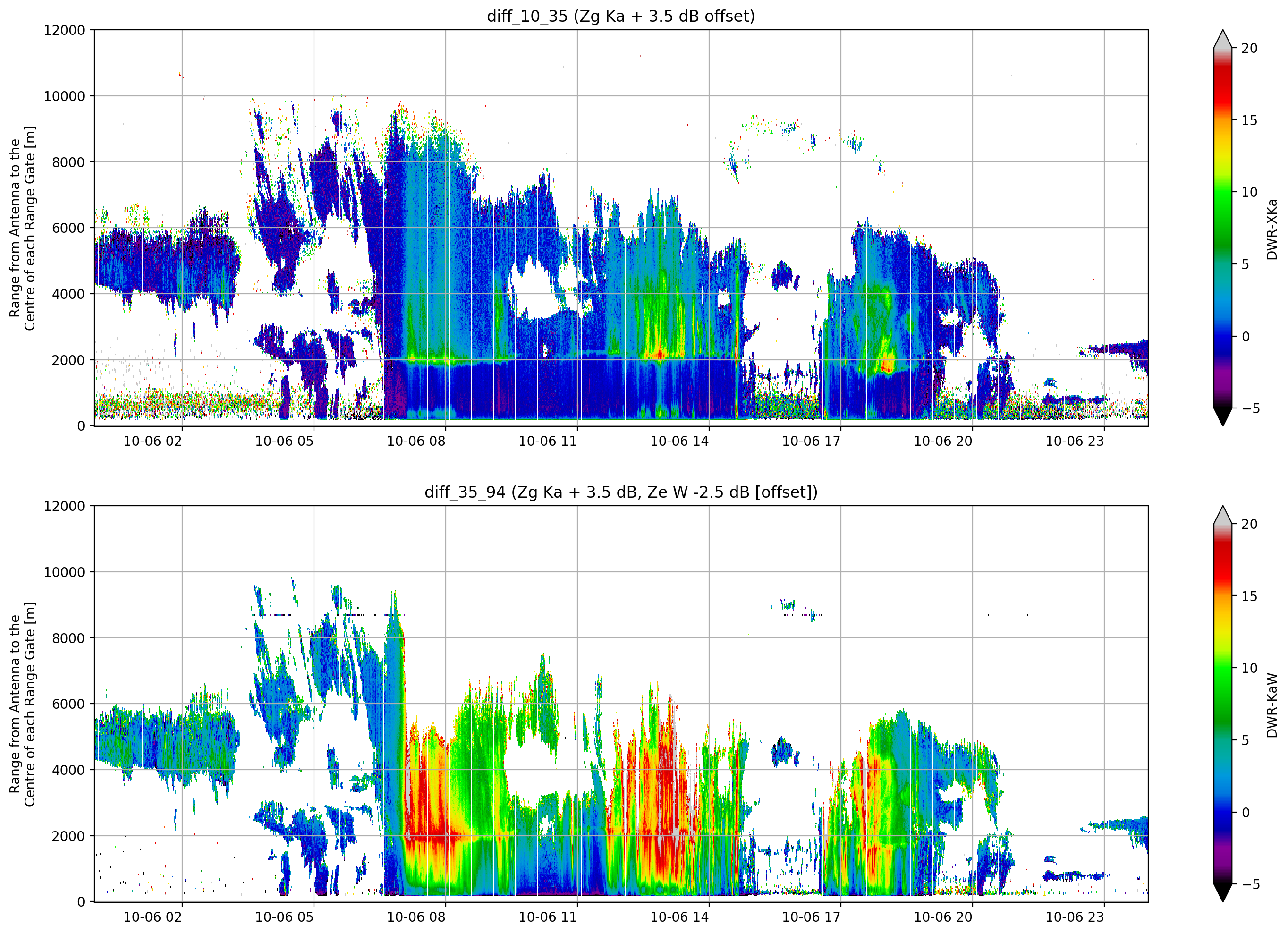
Task: Click the '10' tick on the DWR-KaW colorbar
Action: click(x=1249, y=668)
